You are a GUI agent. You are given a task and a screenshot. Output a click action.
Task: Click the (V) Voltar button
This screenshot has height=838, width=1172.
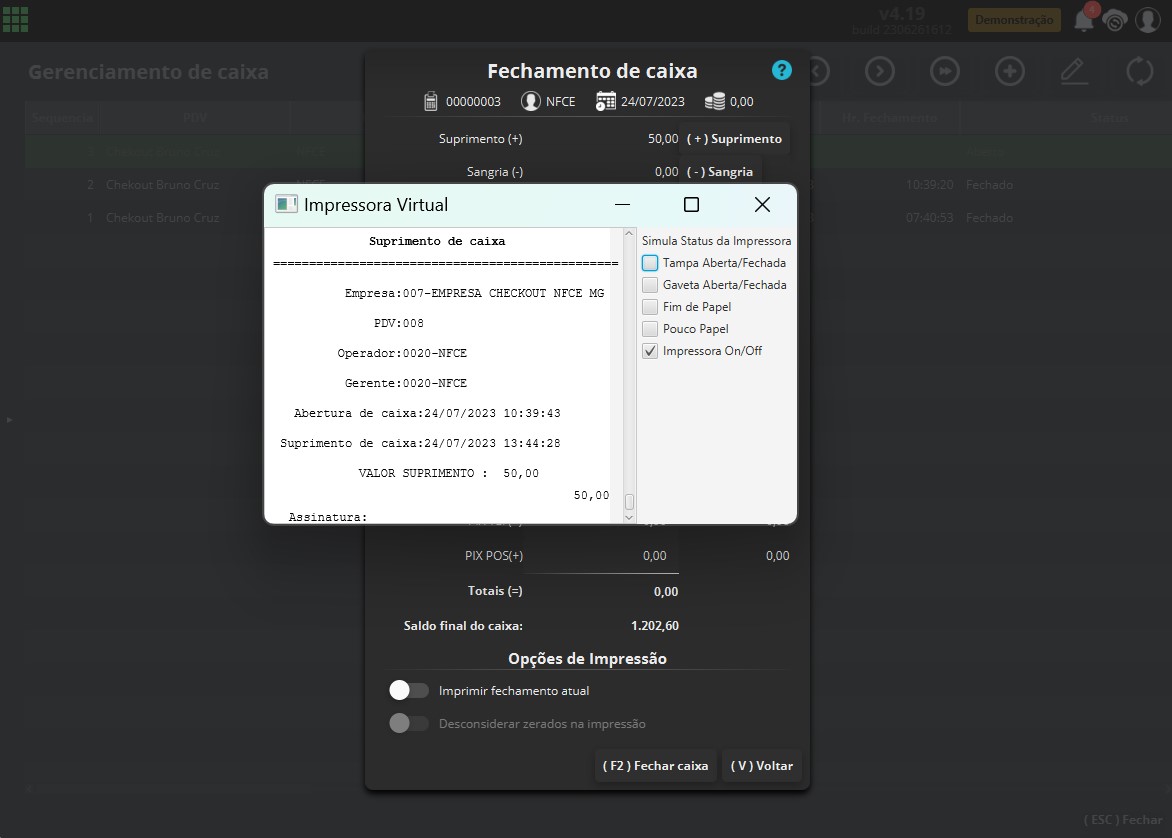[762, 765]
